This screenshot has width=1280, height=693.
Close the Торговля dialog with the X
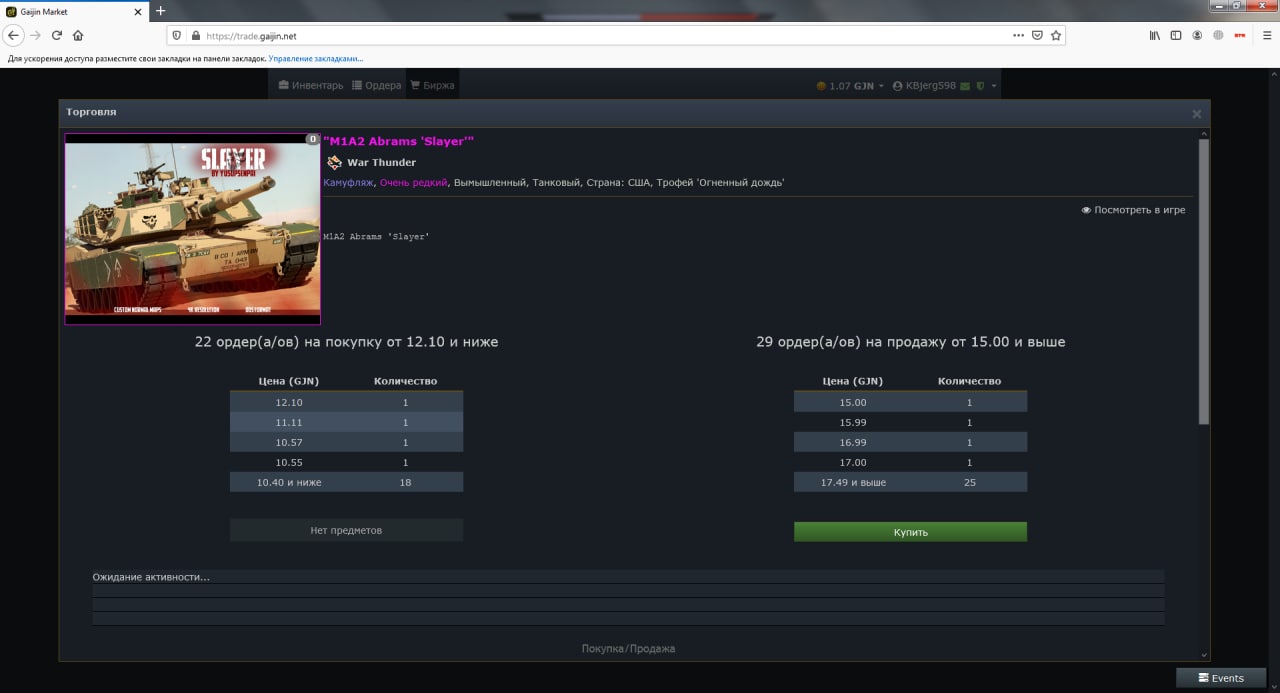click(x=1196, y=114)
